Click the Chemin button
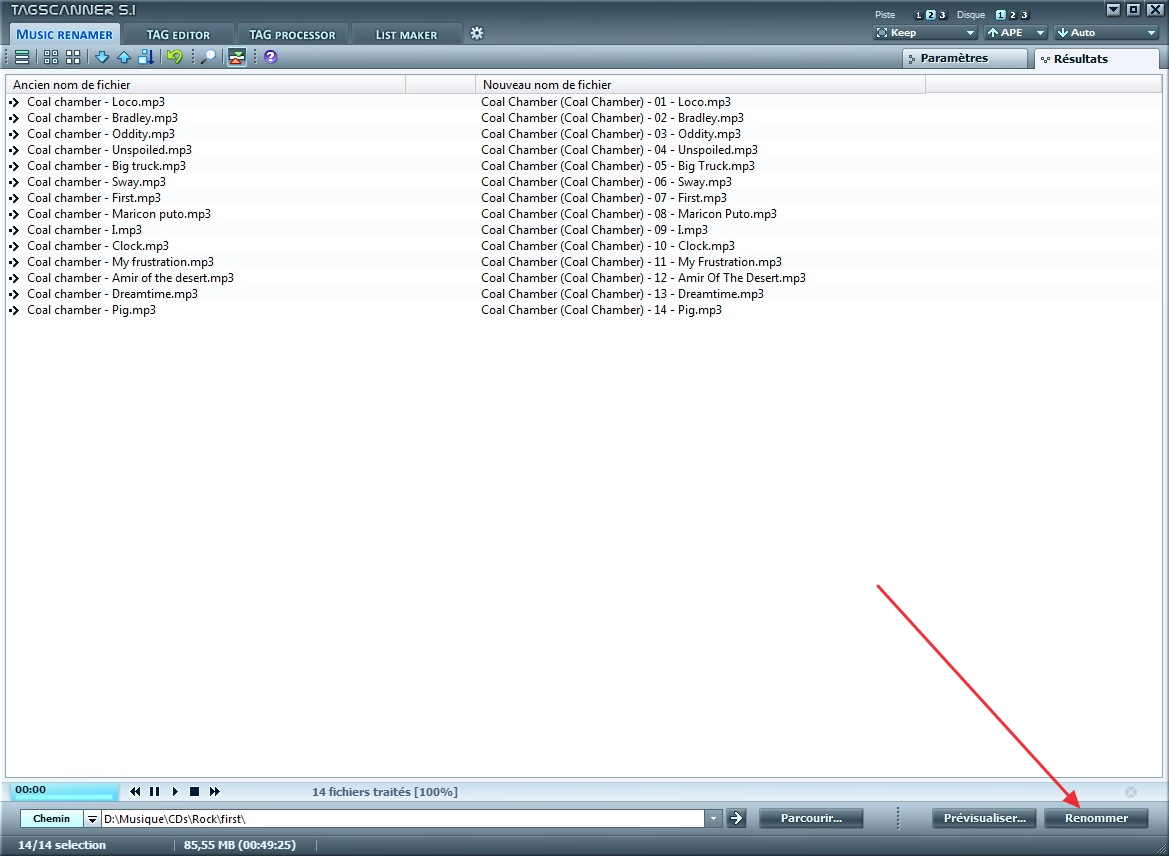The image size is (1169, 856). (51, 819)
